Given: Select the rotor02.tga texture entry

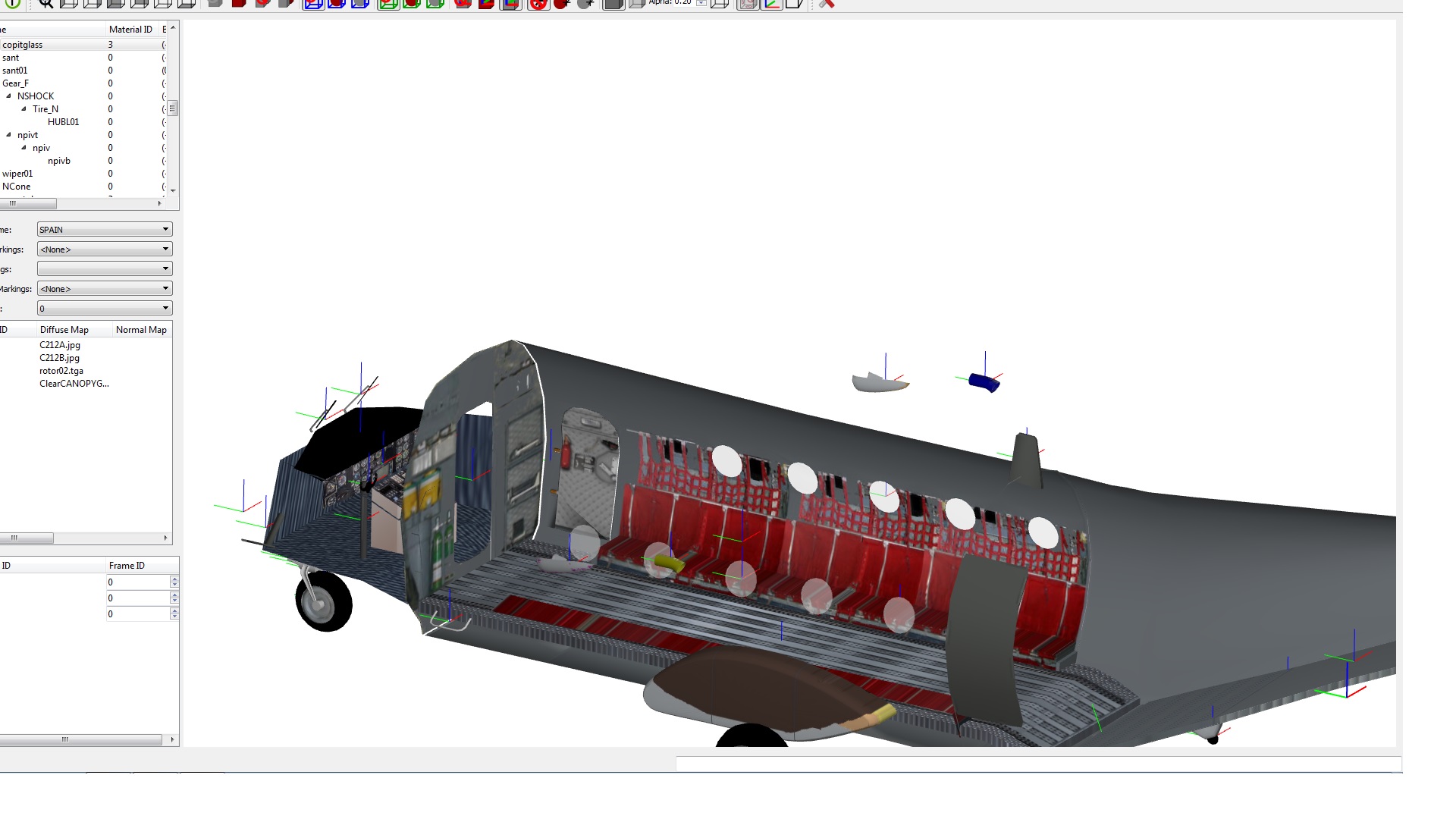Looking at the screenshot, I should coord(61,371).
